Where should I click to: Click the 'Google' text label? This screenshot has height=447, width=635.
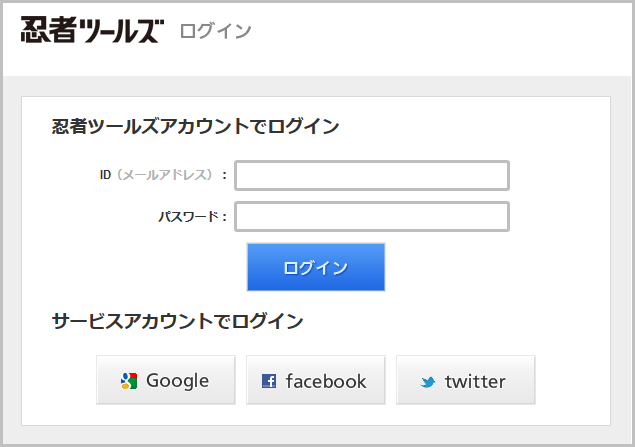point(177,381)
